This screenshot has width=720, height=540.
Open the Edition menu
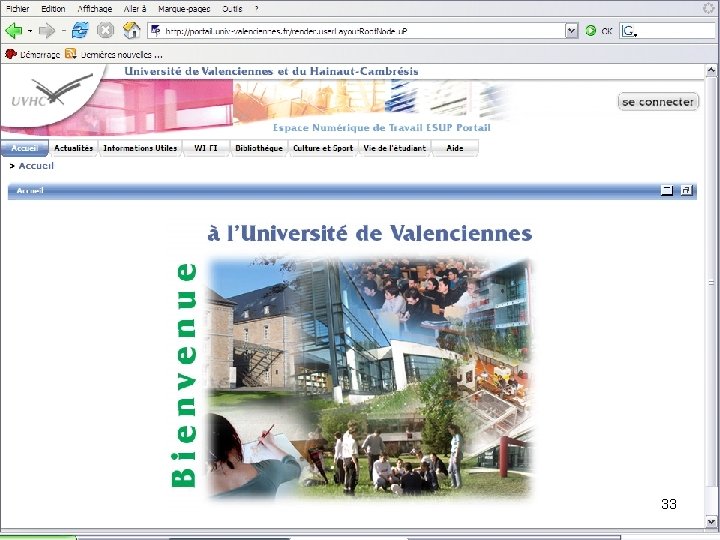click(x=53, y=8)
